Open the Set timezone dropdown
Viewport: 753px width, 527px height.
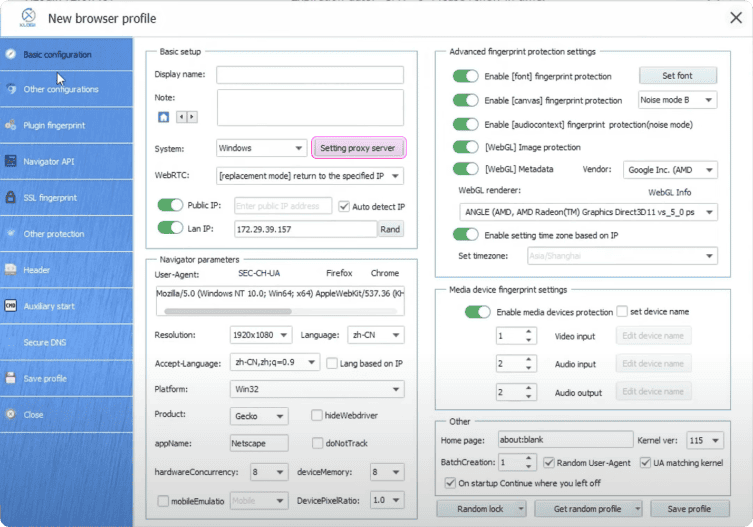[x=622, y=256]
